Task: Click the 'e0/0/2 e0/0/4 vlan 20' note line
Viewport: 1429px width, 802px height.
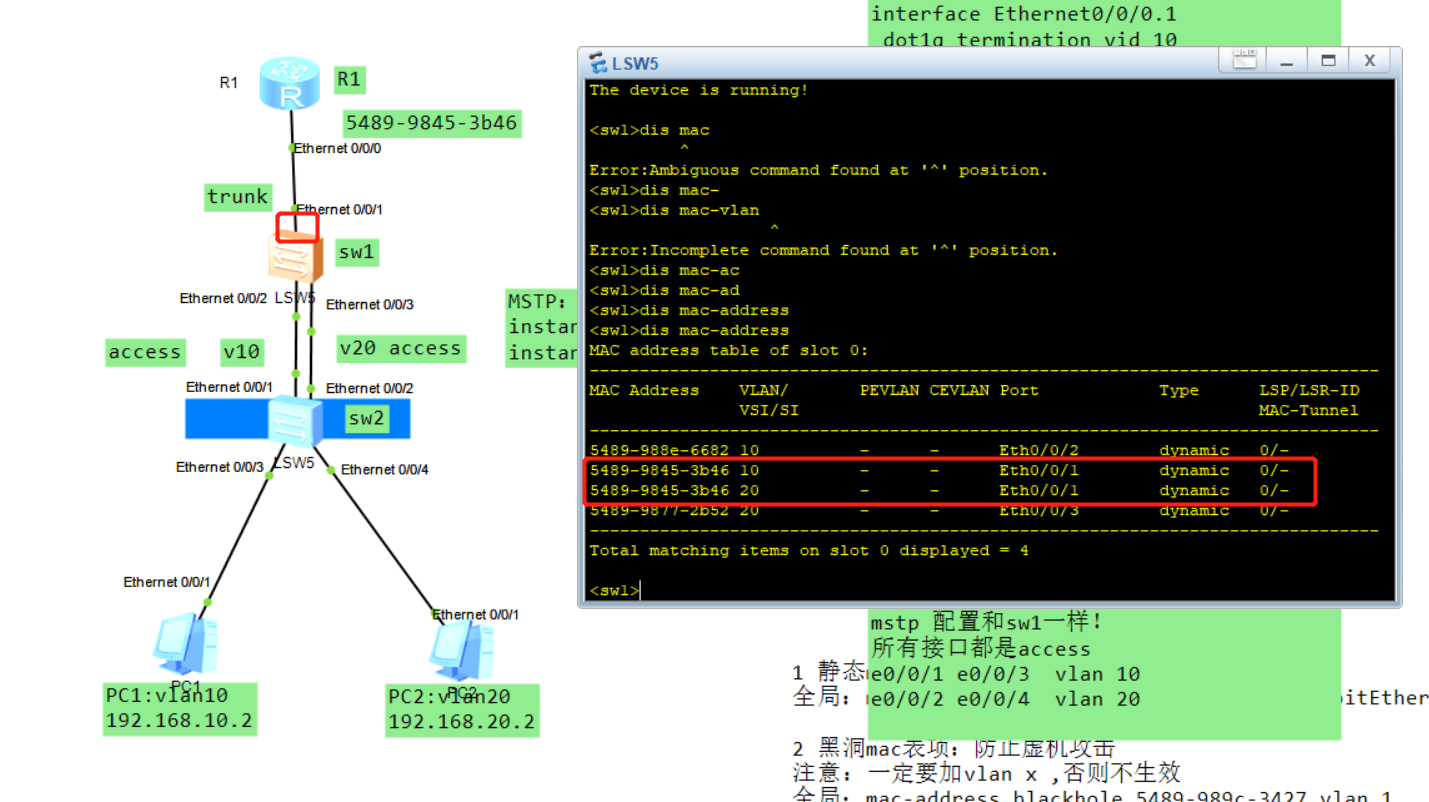Action: point(1005,699)
